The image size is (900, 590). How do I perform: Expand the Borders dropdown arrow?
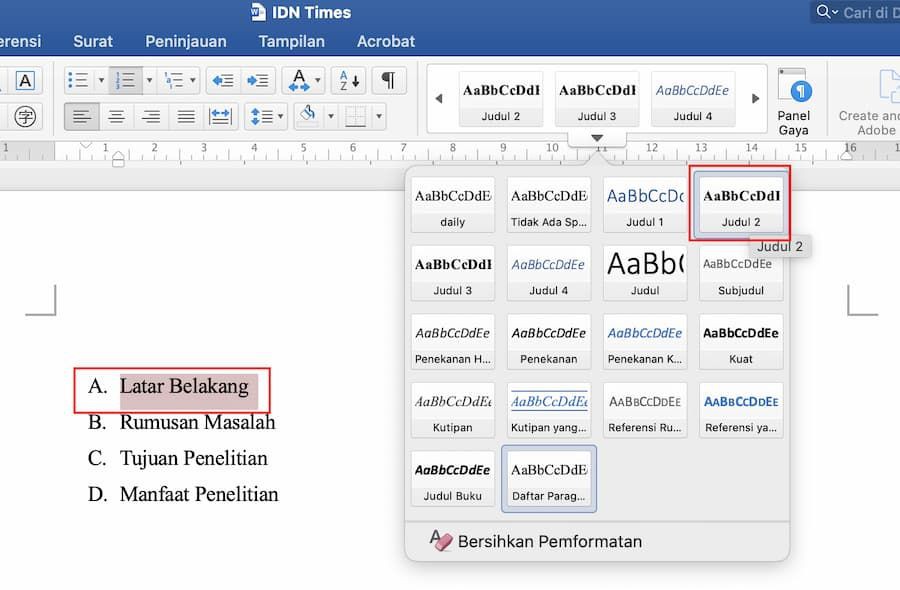pos(378,116)
